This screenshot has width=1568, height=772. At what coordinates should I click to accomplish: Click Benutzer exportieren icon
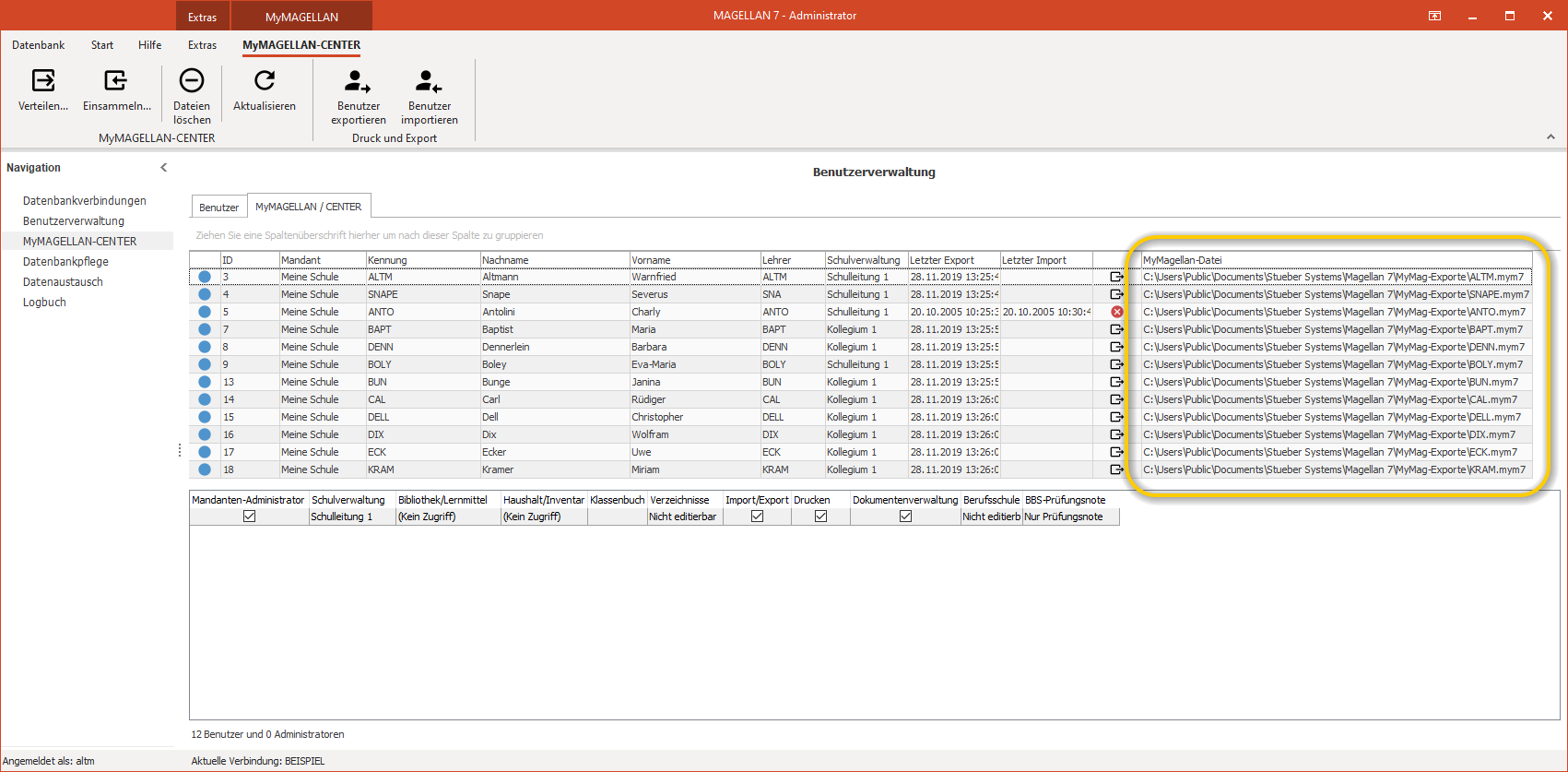tap(358, 81)
